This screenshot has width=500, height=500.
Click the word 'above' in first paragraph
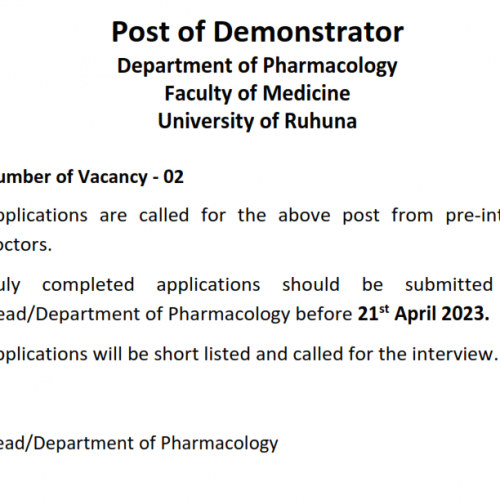coord(304,215)
